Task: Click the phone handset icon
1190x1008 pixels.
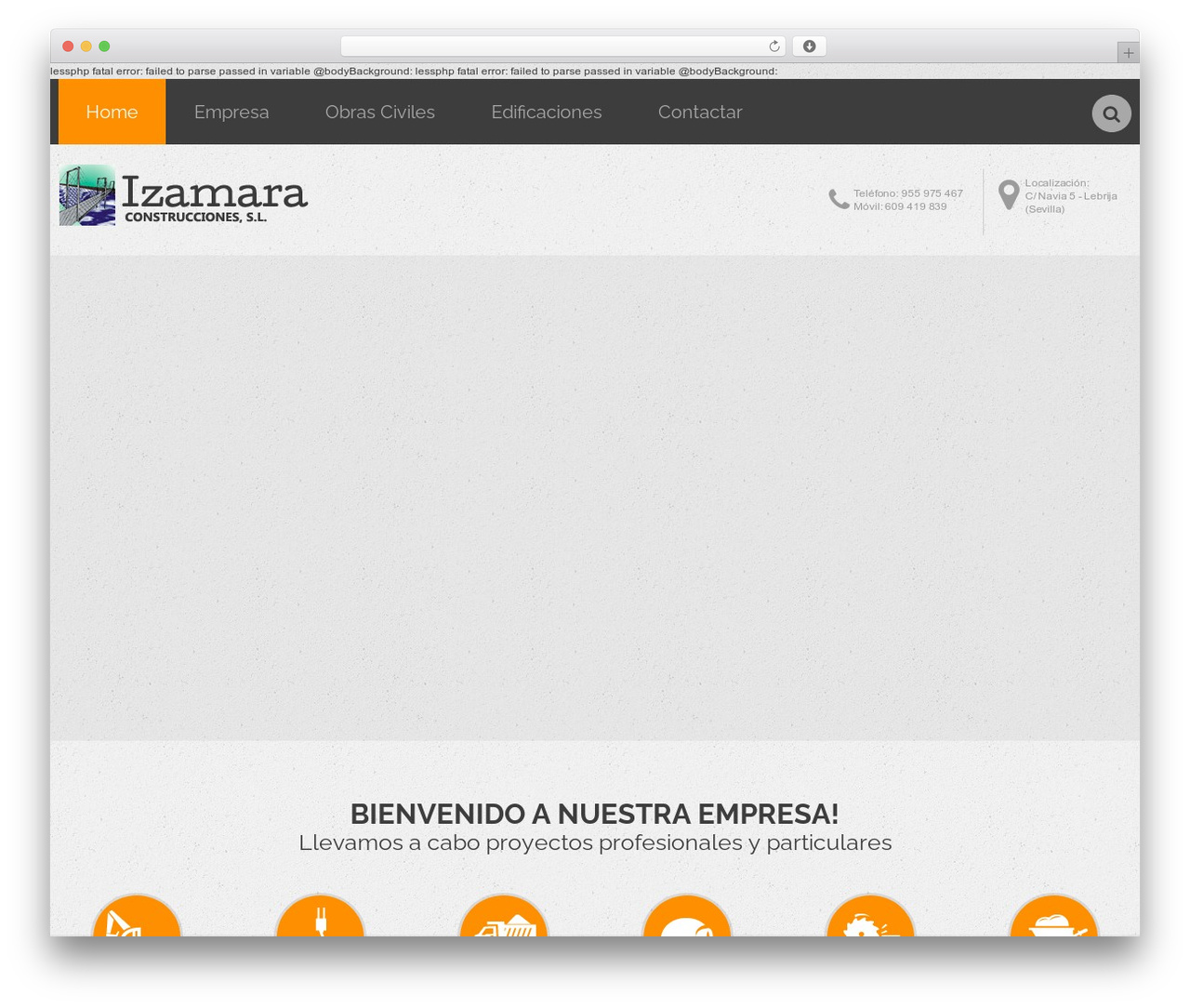Action: [839, 199]
